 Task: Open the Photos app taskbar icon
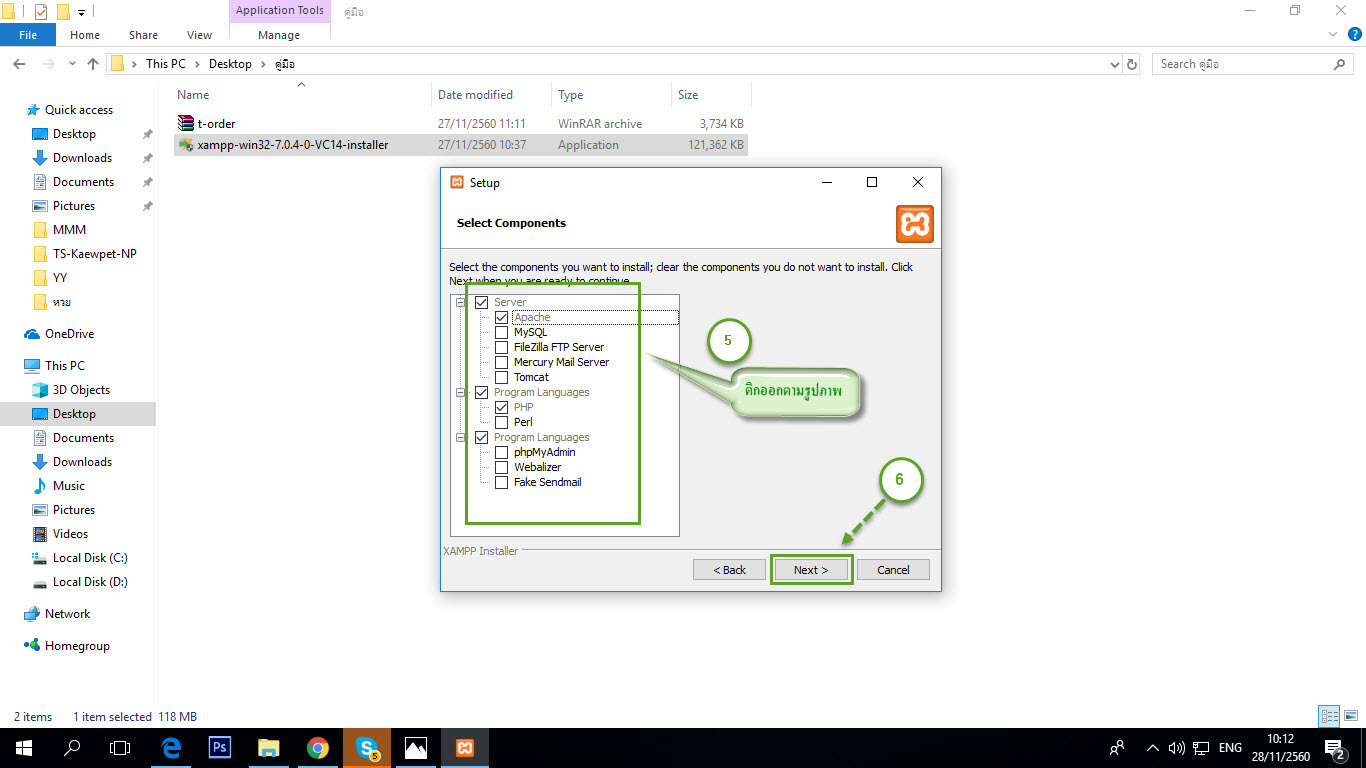[416, 747]
